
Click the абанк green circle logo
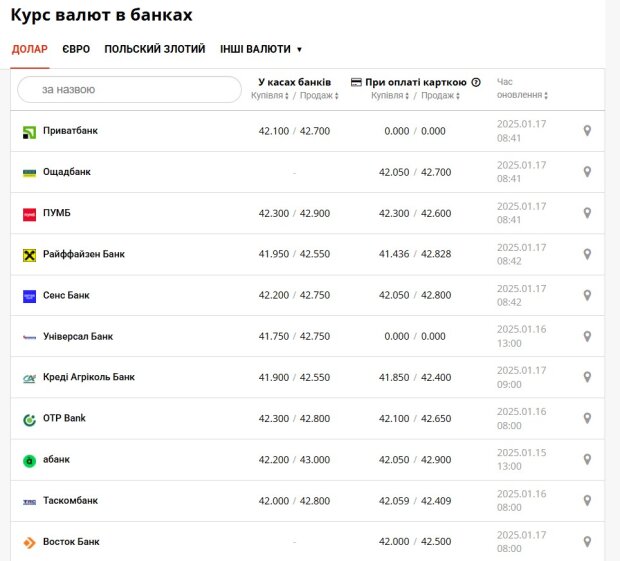pyautogui.click(x=29, y=461)
